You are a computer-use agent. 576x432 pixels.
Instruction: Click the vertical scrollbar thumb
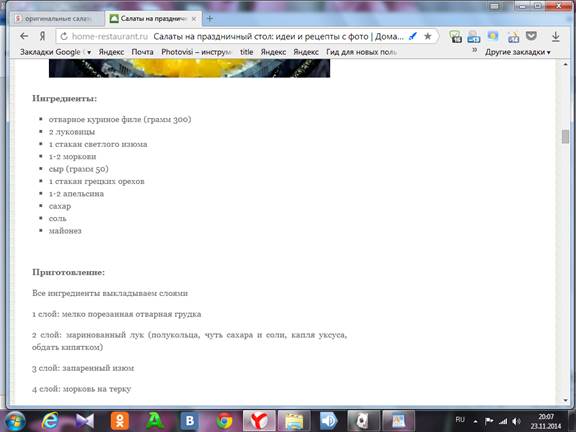click(x=565, y=137)
